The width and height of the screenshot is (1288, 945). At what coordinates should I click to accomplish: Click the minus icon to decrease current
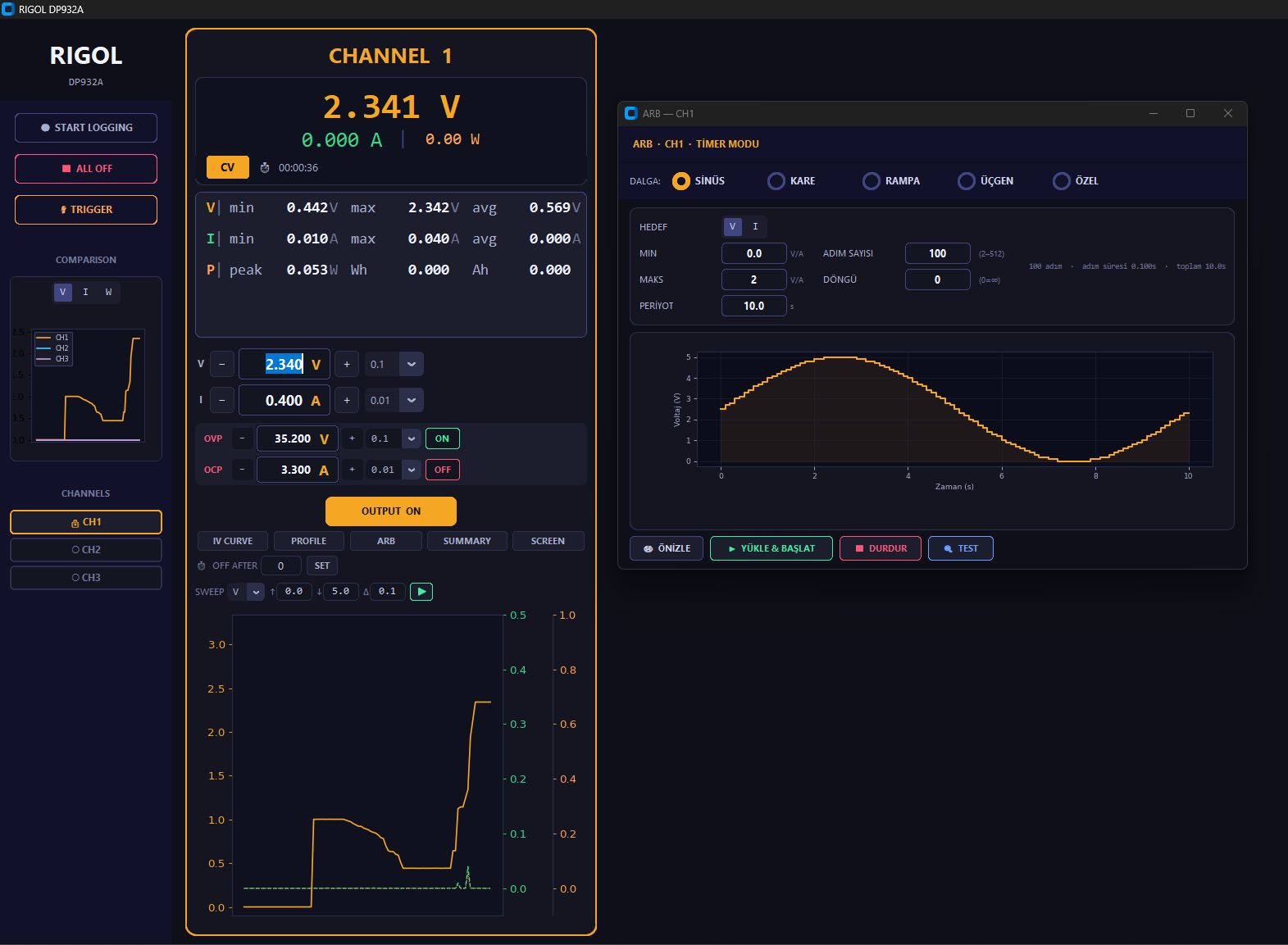[222, 401]
